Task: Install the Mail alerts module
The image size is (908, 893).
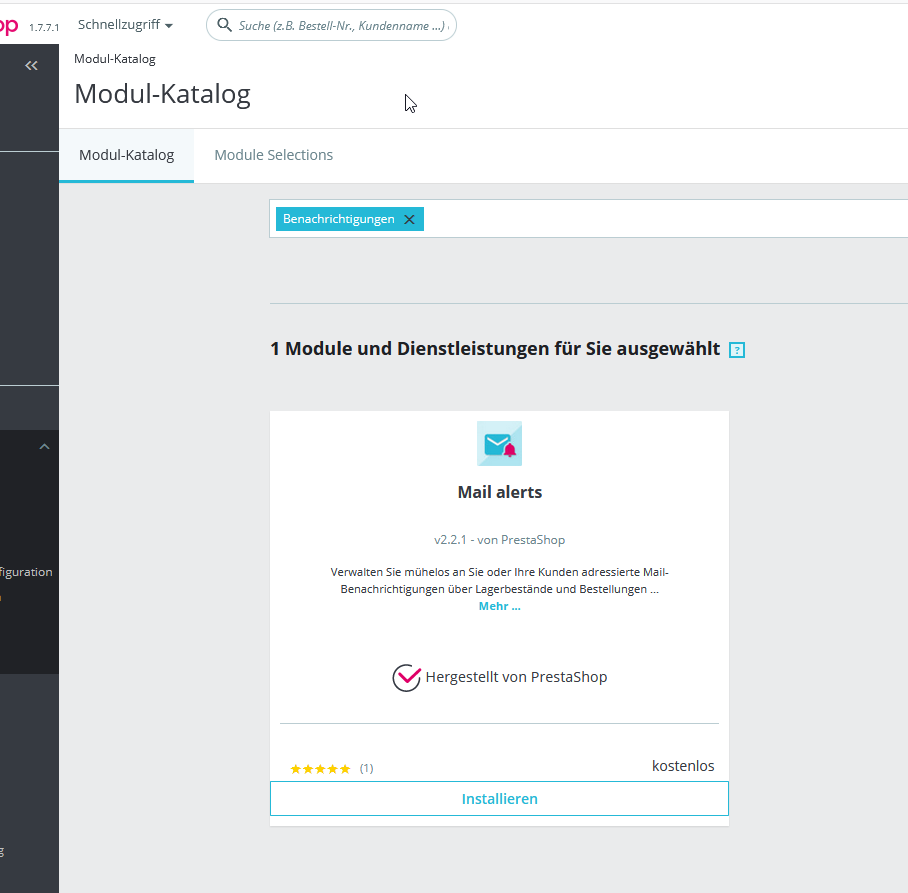Action: click(499, 799)
